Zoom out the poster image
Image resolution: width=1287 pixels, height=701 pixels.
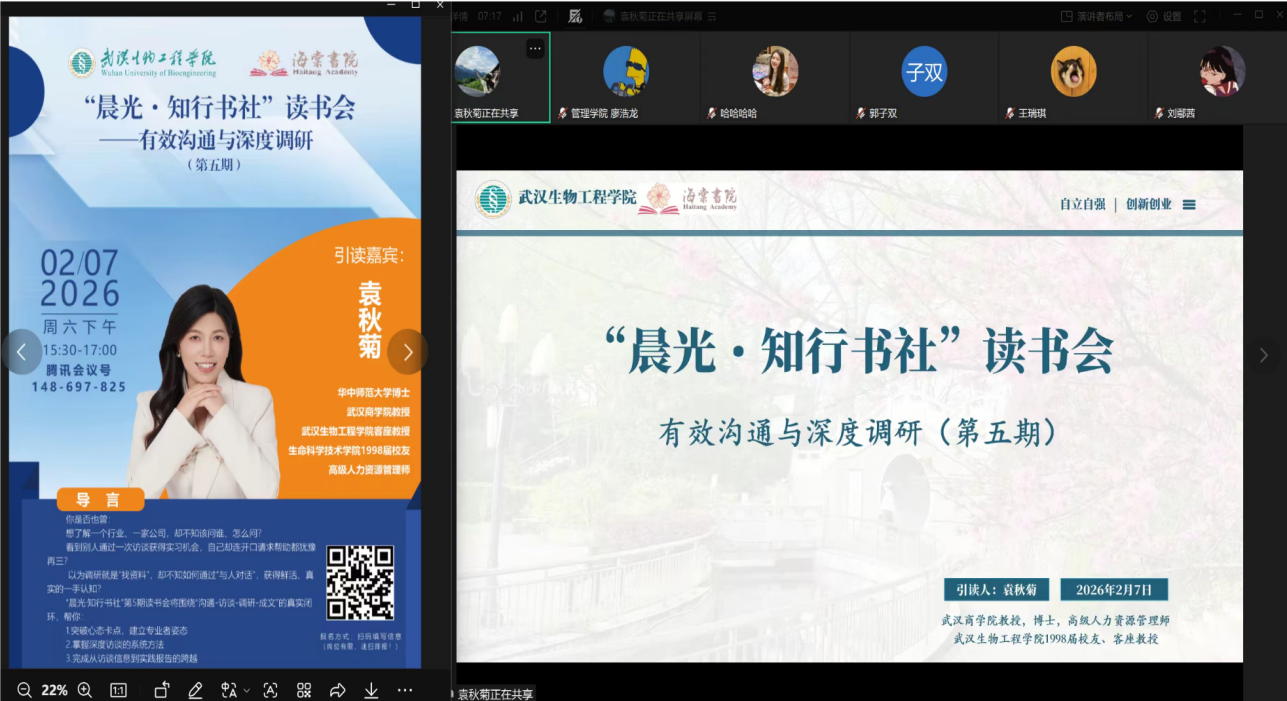(24, 690)
